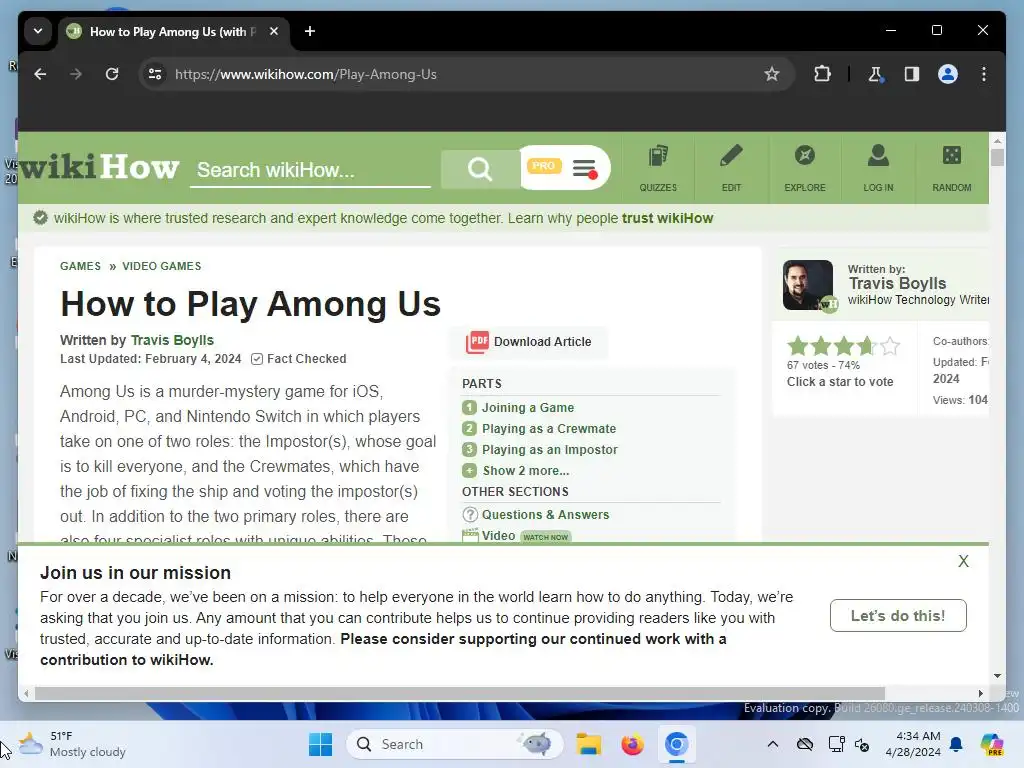This screenshot has width=1024, height=768.
Task: Rate article with the first star
Action: coord(797,345)
